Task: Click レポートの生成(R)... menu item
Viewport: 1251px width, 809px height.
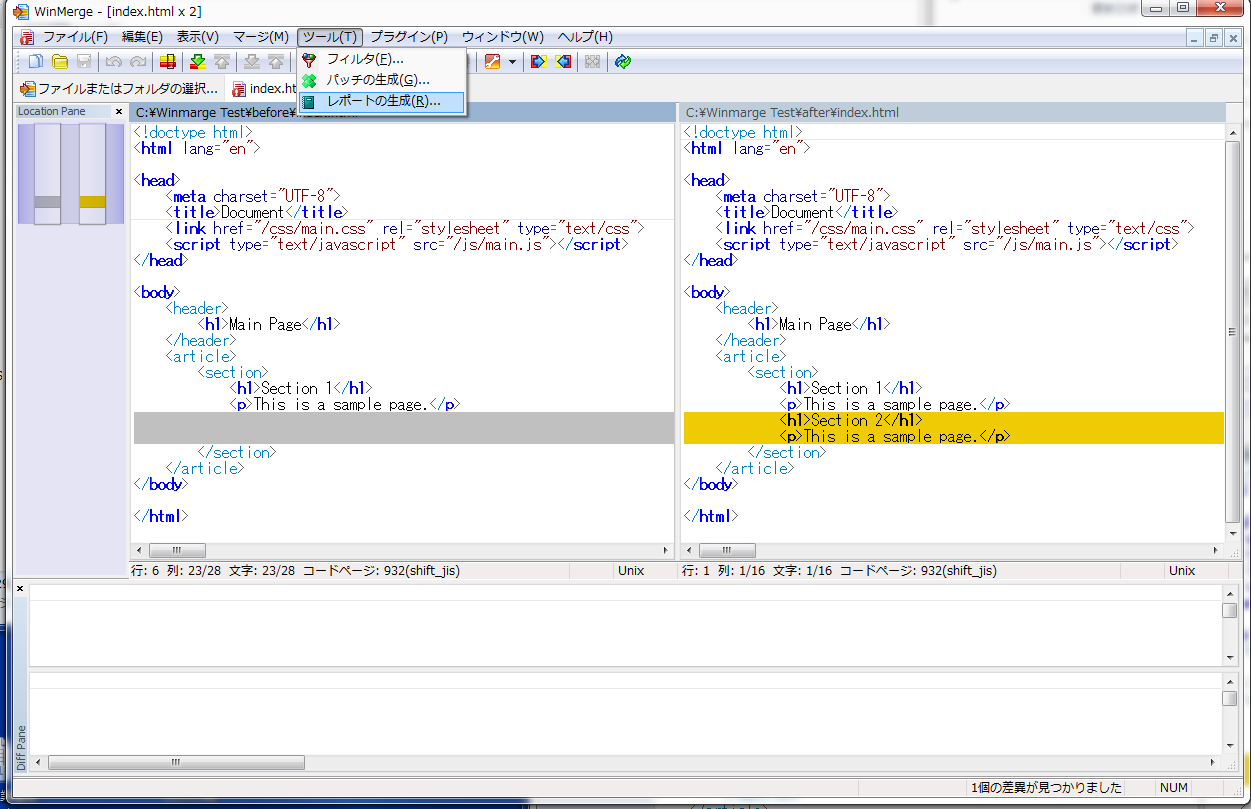Action: (x=383, y=101)
